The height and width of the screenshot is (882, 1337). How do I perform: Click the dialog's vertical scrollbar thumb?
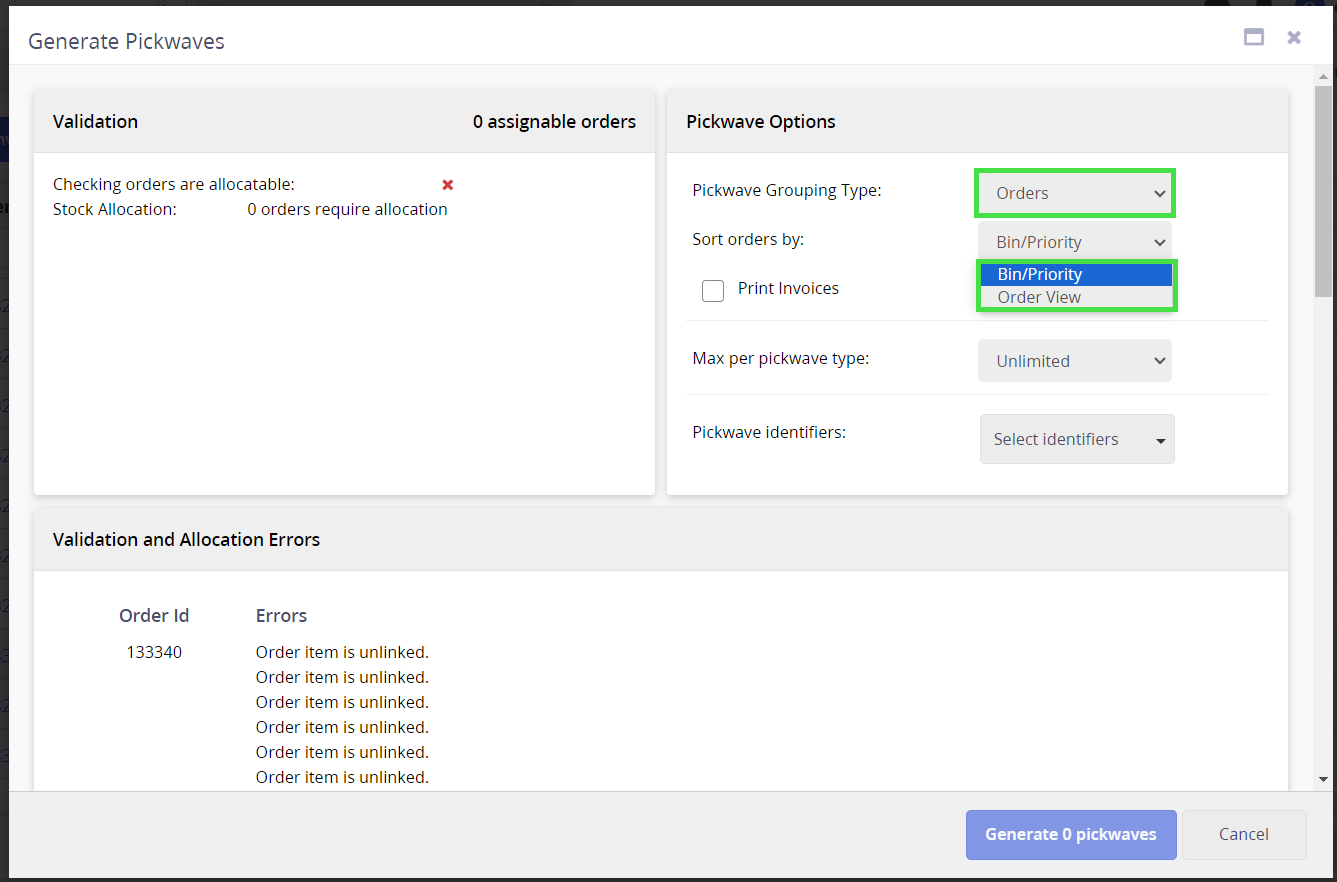tap(1323, 190)
